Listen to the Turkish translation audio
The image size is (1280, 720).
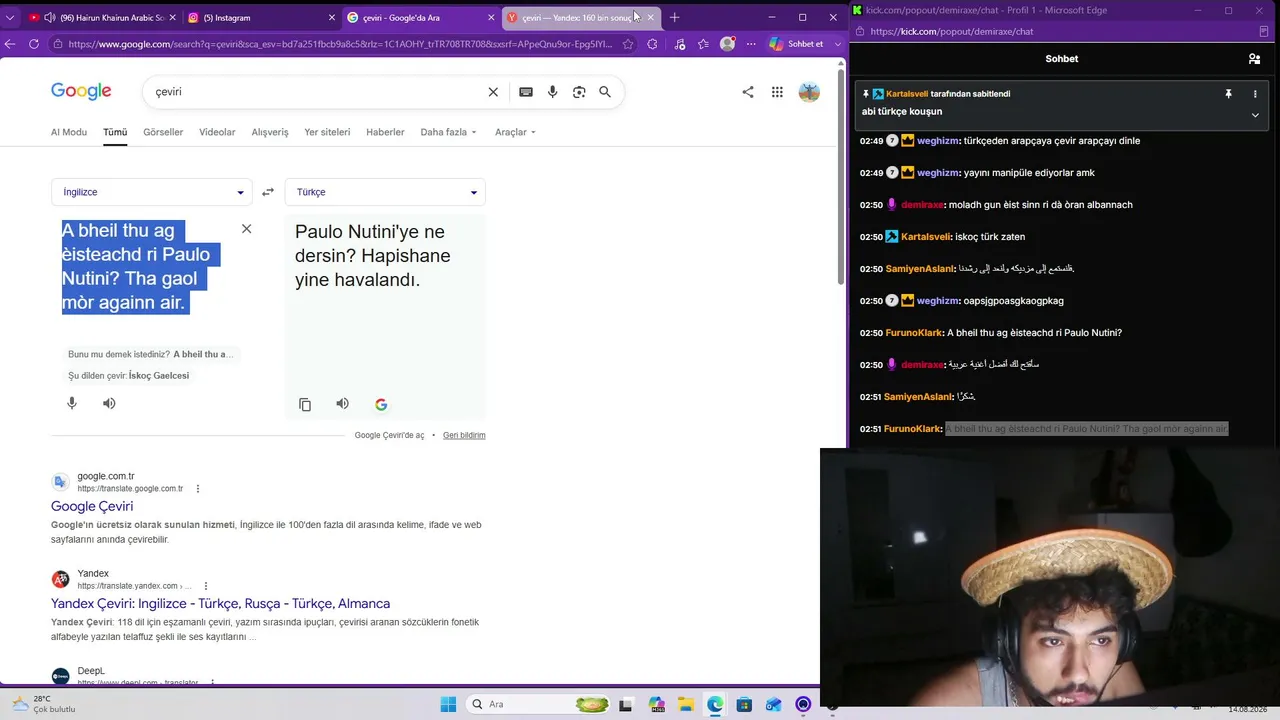point(342,404)
